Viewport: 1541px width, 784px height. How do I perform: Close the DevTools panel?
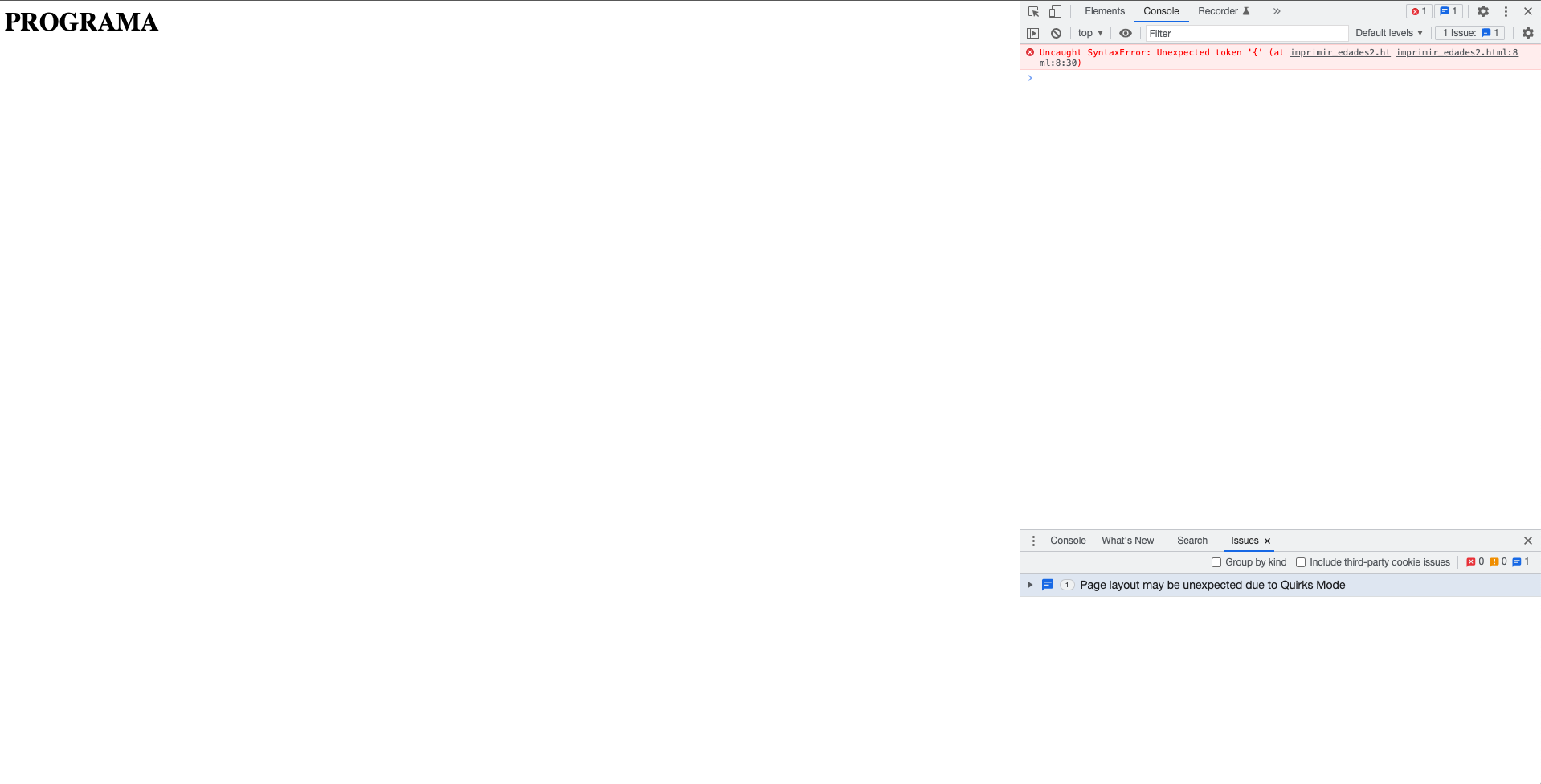click(x=1528, y=11)
